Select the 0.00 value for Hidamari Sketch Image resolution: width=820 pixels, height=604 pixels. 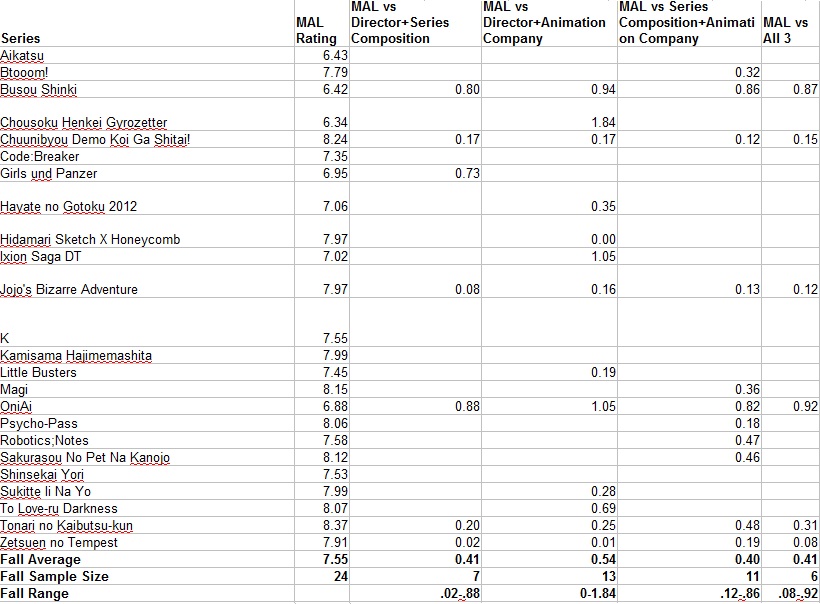(x=549, y=231)
